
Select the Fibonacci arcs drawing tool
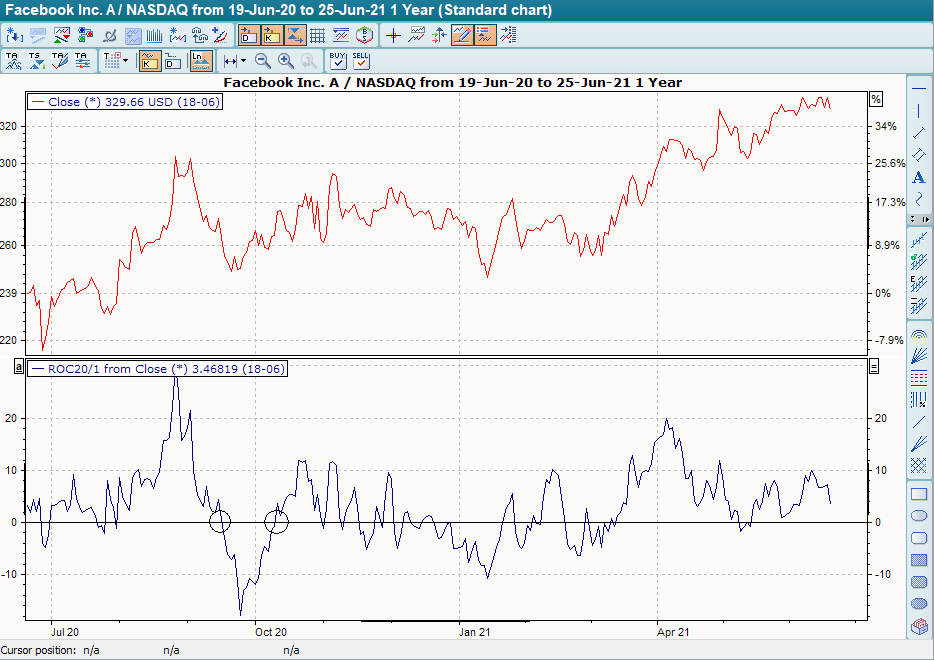tap(919, 335)
